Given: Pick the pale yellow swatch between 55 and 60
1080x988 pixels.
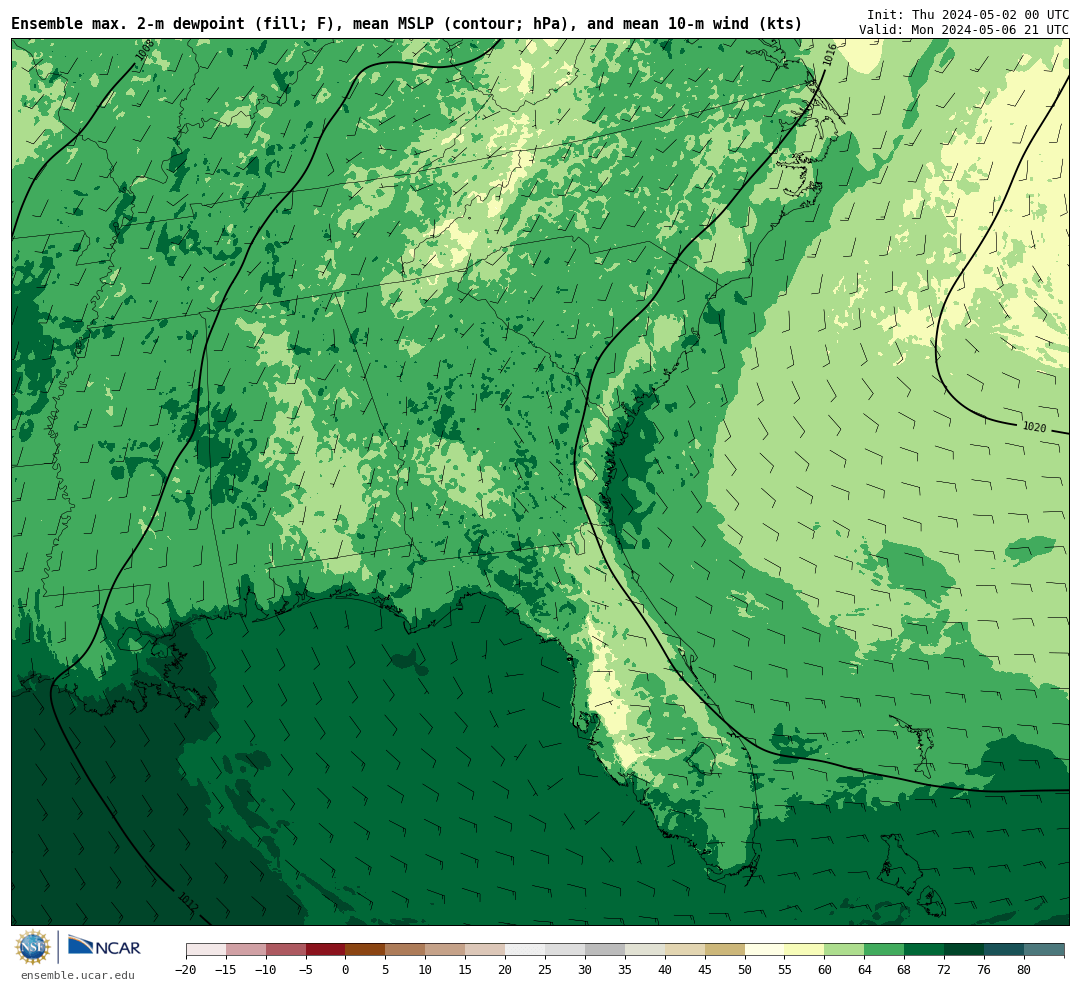Looking at the screenshot, I should click(805, 949).
